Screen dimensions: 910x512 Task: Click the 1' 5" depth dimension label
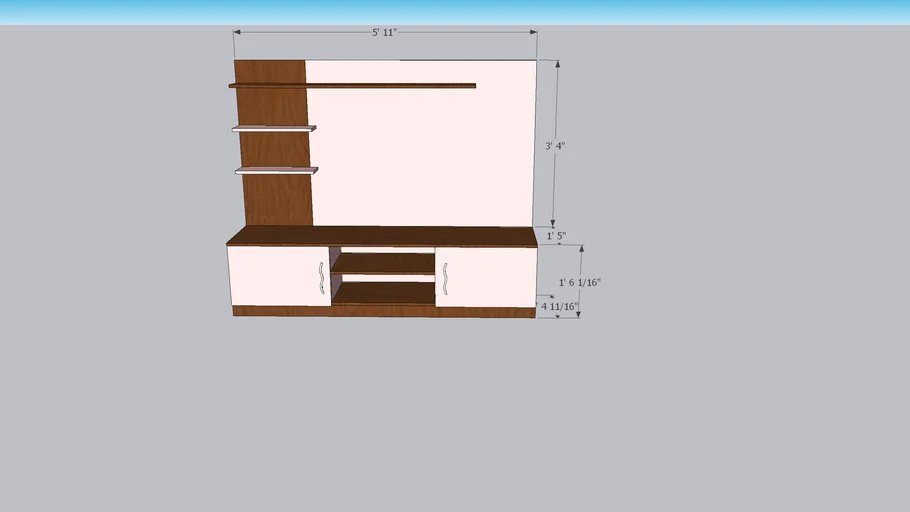tap(556, 237)
